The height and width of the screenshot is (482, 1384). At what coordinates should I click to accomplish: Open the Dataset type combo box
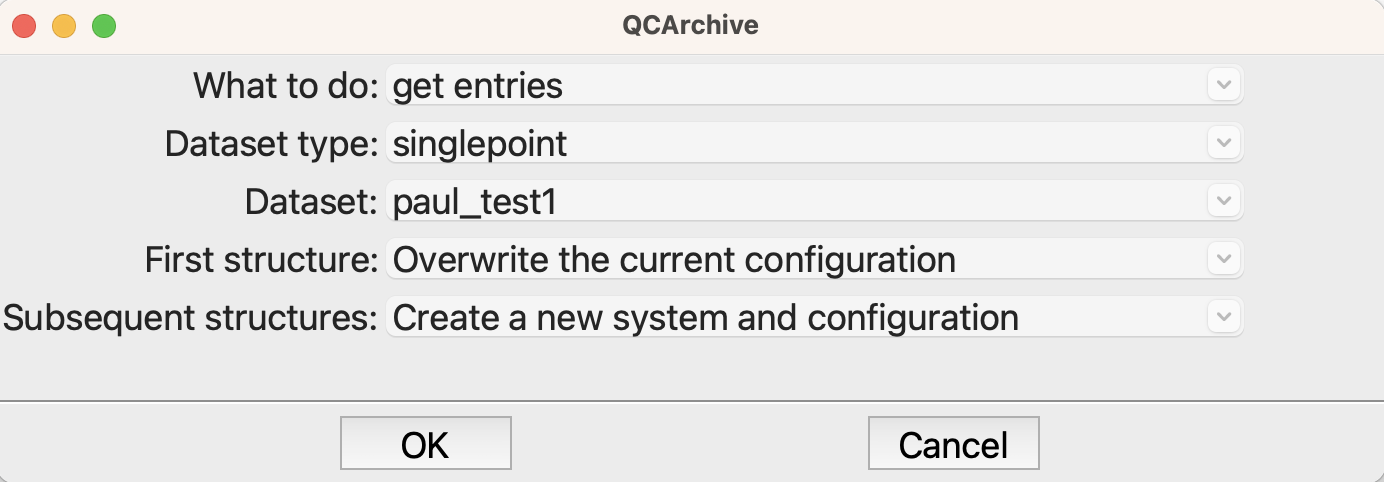pos(814,143)
